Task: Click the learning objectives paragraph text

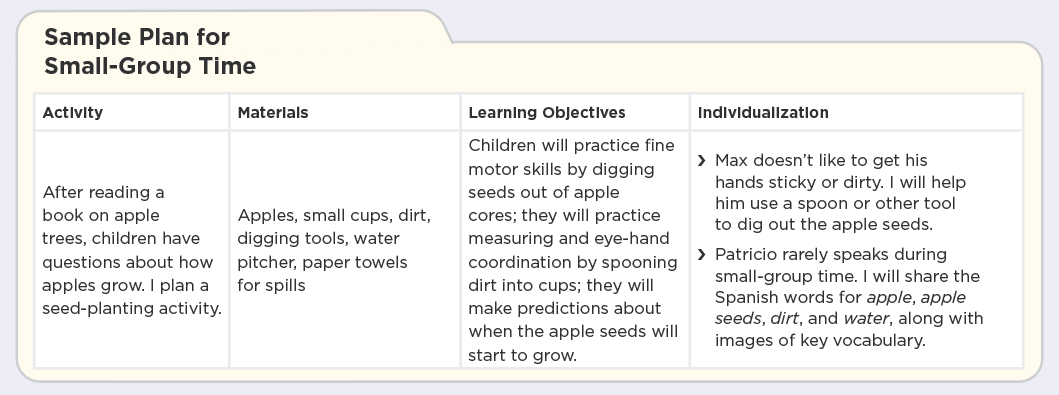Action: coord(573,250)
